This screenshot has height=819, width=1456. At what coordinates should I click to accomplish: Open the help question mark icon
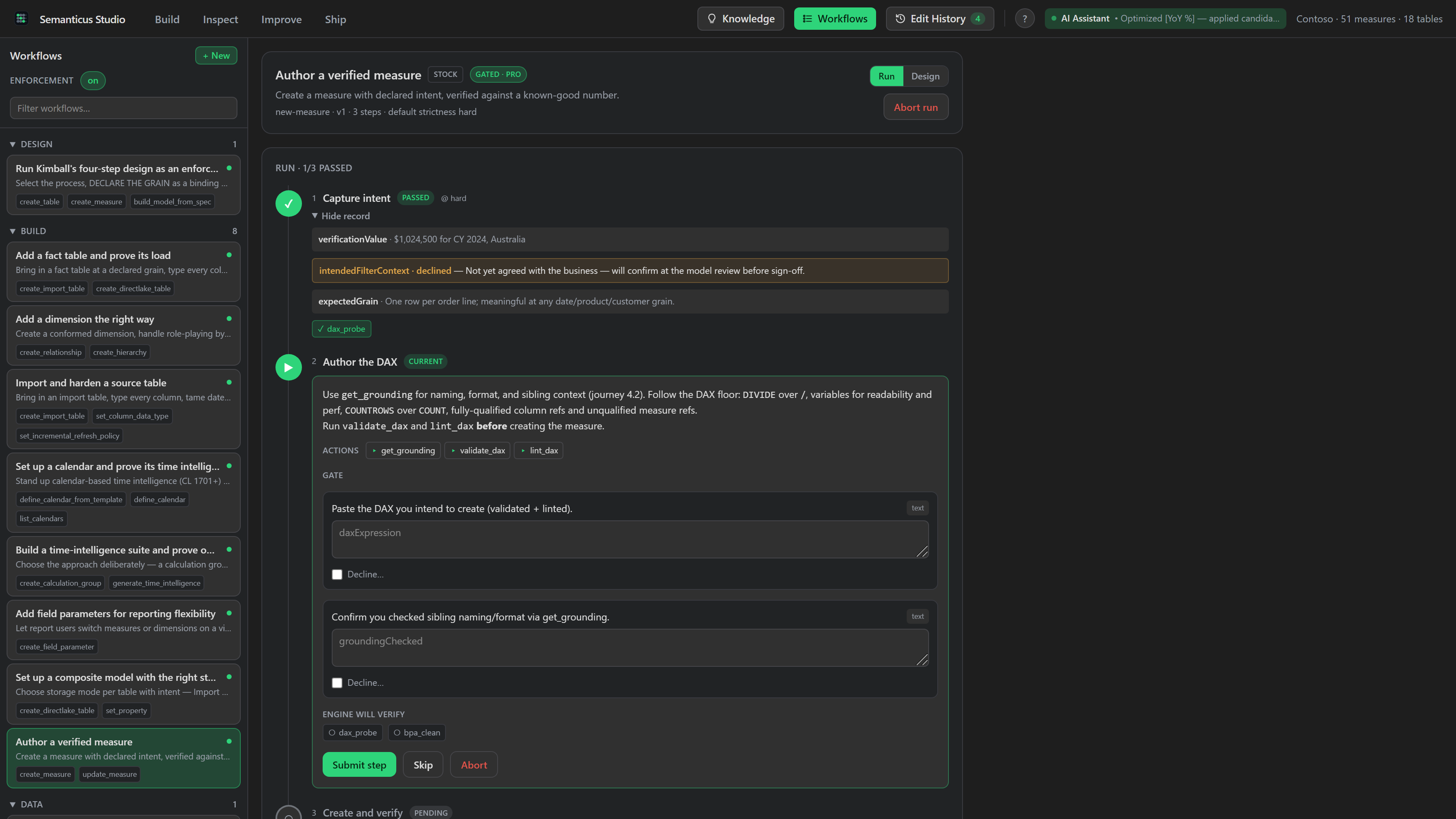(1024, 19)
